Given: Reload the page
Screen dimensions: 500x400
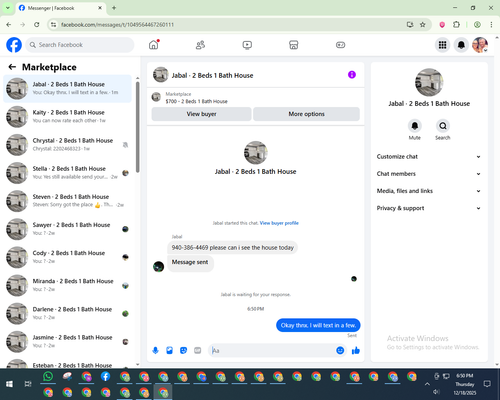Looking at the screenshot, I should 37,25.
